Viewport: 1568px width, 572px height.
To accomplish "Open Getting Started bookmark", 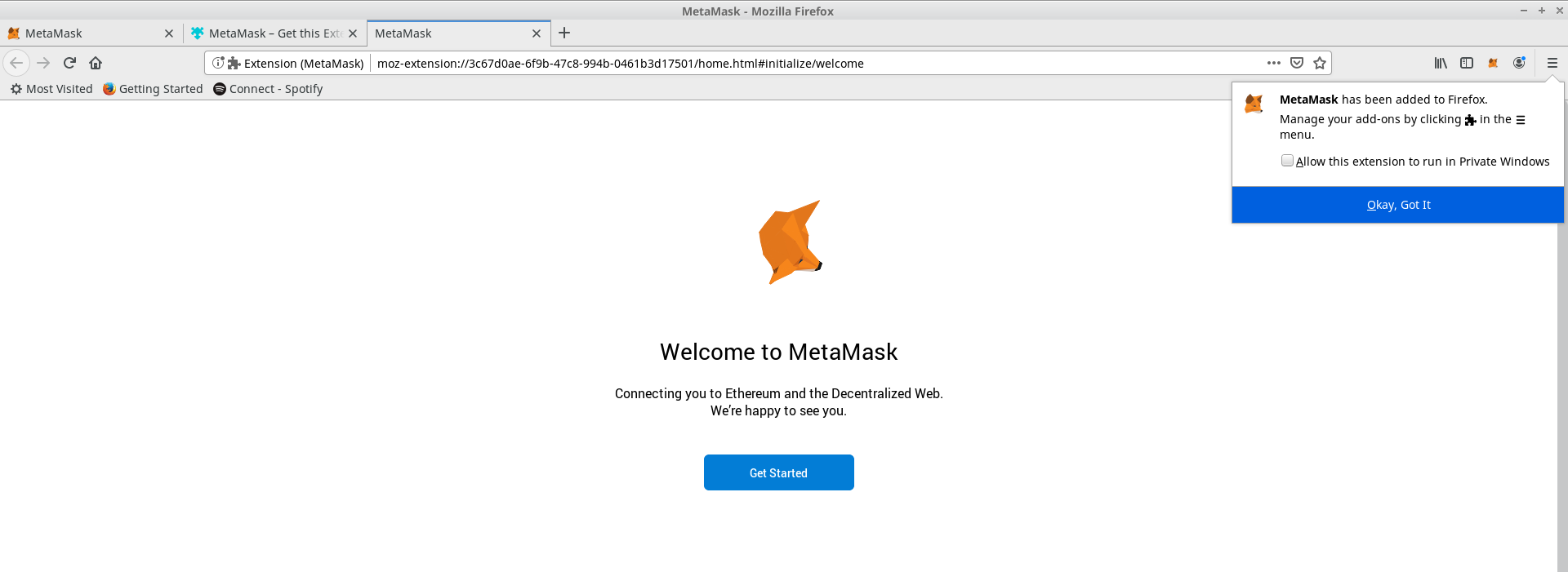I will coord(153,89).
